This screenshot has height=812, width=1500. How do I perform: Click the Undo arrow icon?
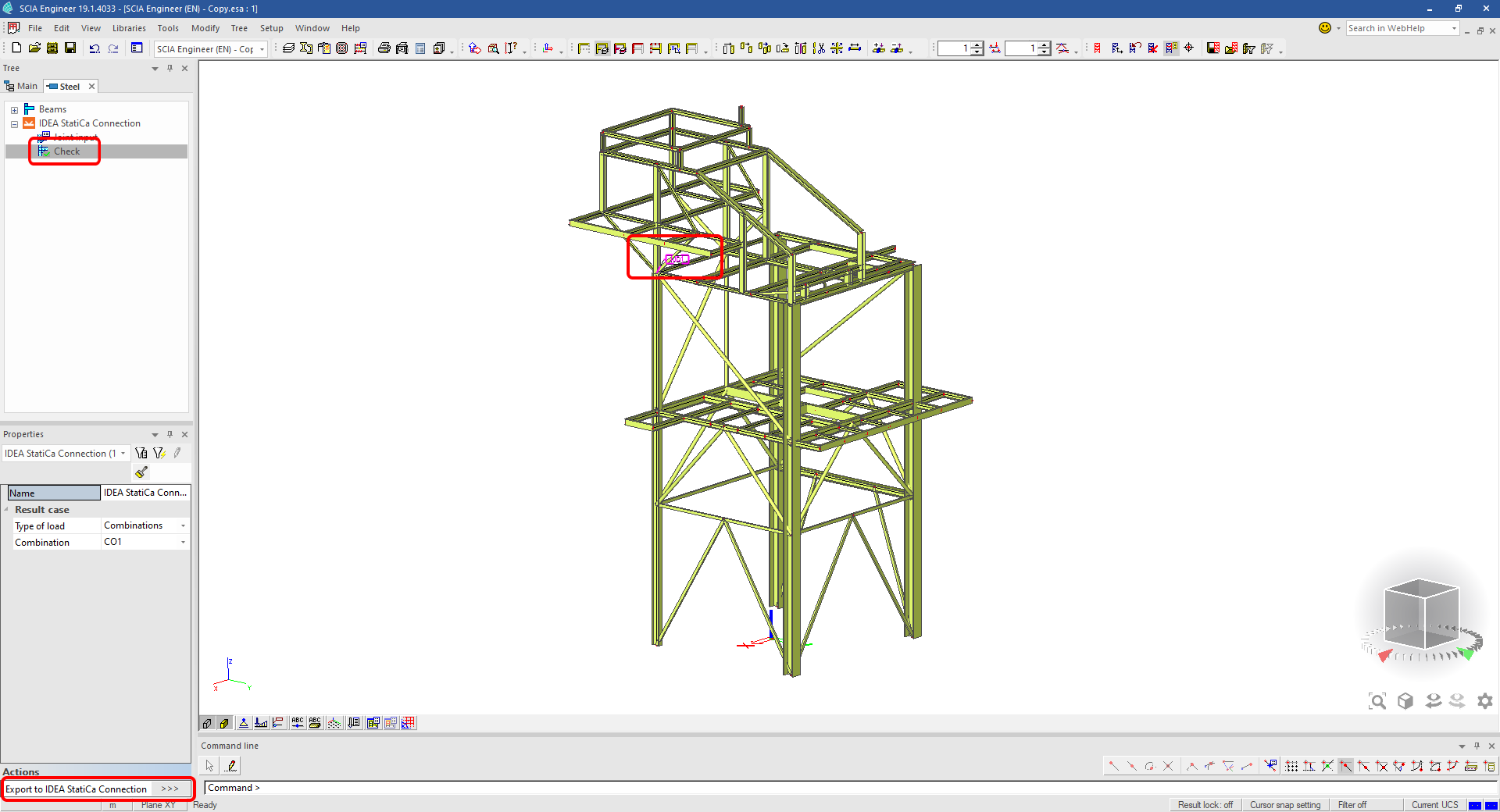point(95,48)
